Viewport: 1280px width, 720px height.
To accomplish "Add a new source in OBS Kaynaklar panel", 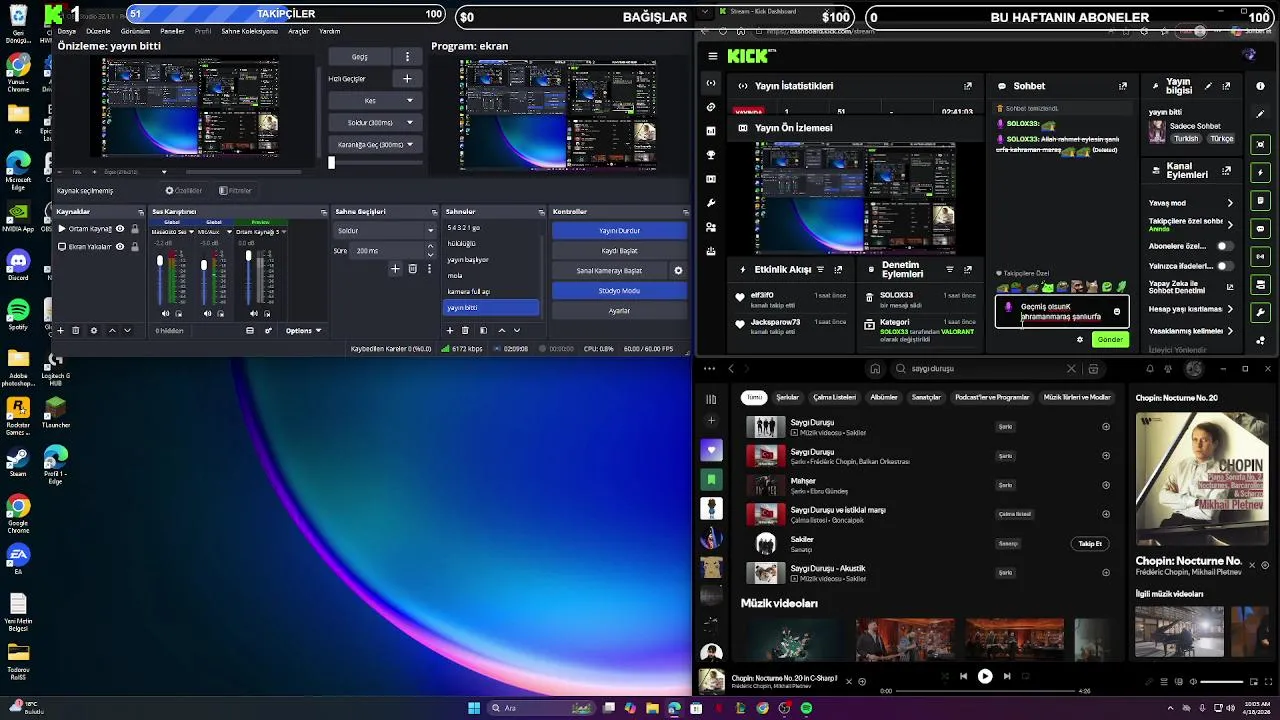I will click(60, 330).
